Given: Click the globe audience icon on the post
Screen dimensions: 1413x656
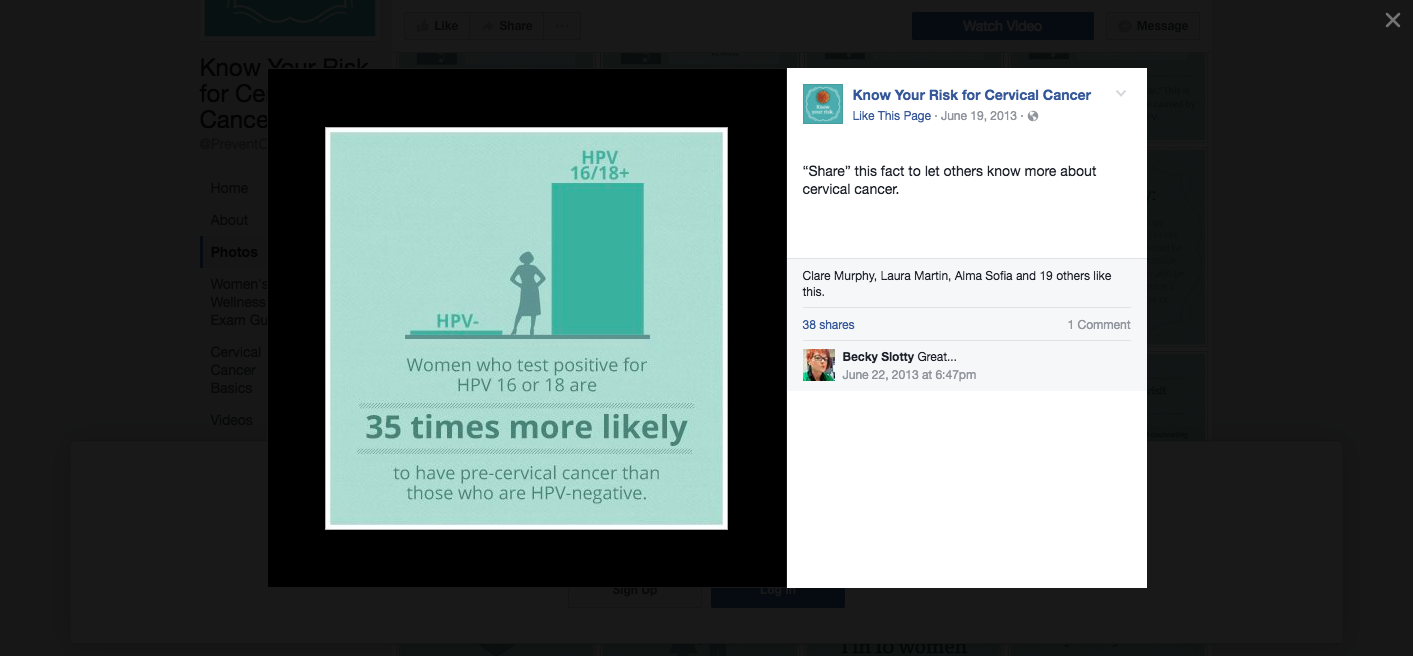Looking at the screenshot, I should [1031, 116].
